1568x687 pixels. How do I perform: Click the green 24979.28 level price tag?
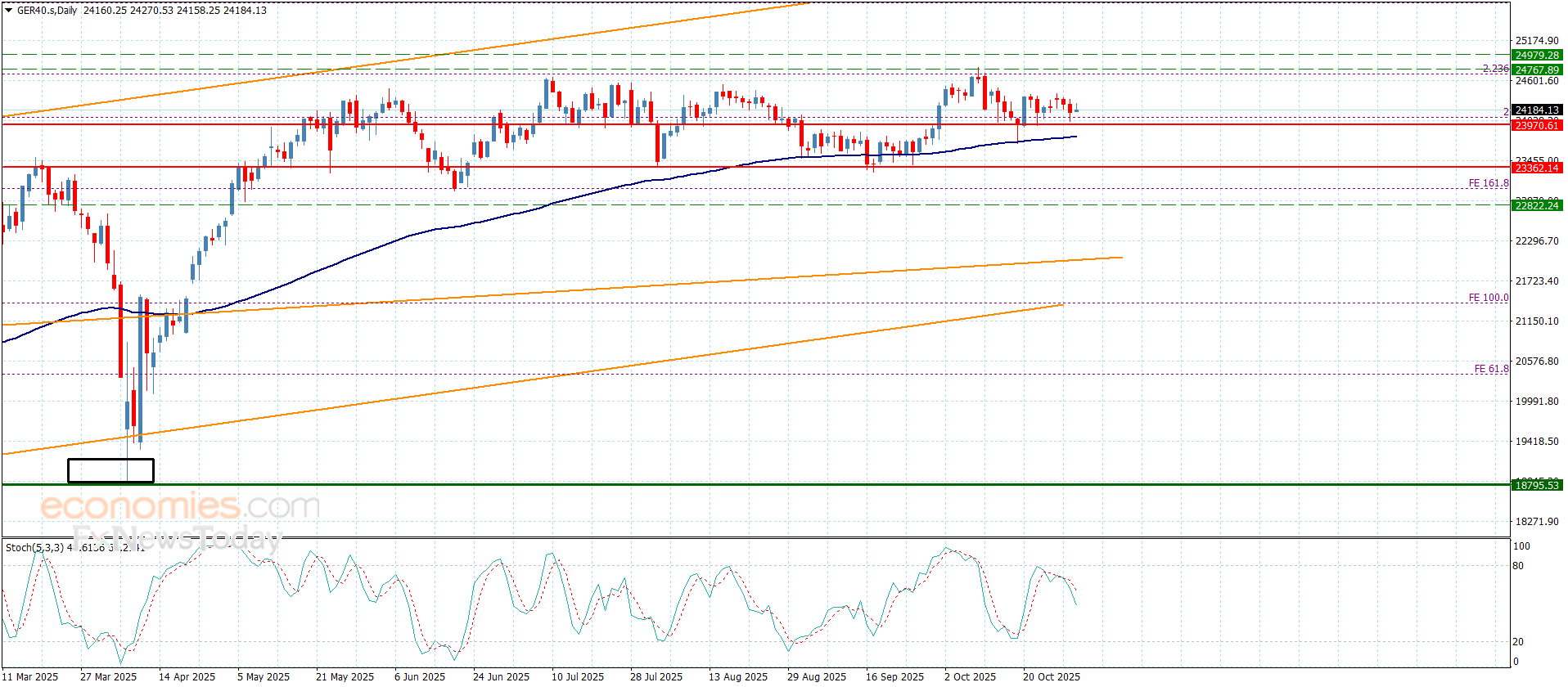pos(1537,56)
